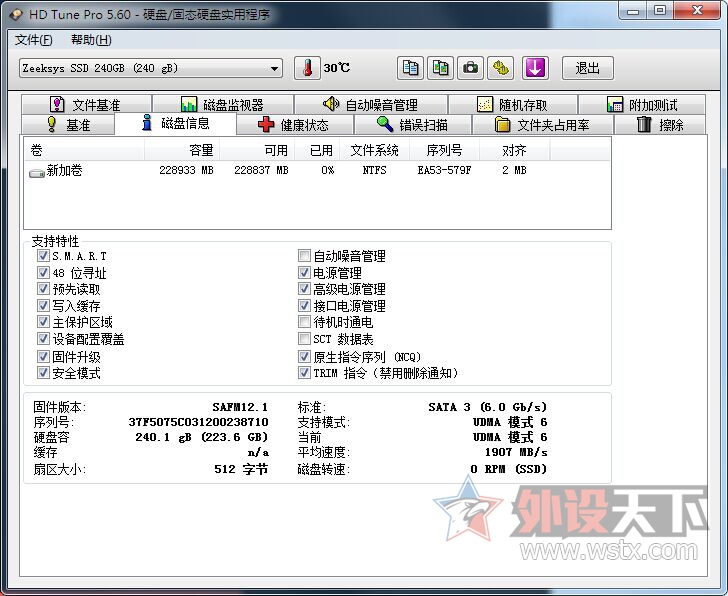
Task: Minimize the HD Tune Pro window
Action: (x=632, y=11)
